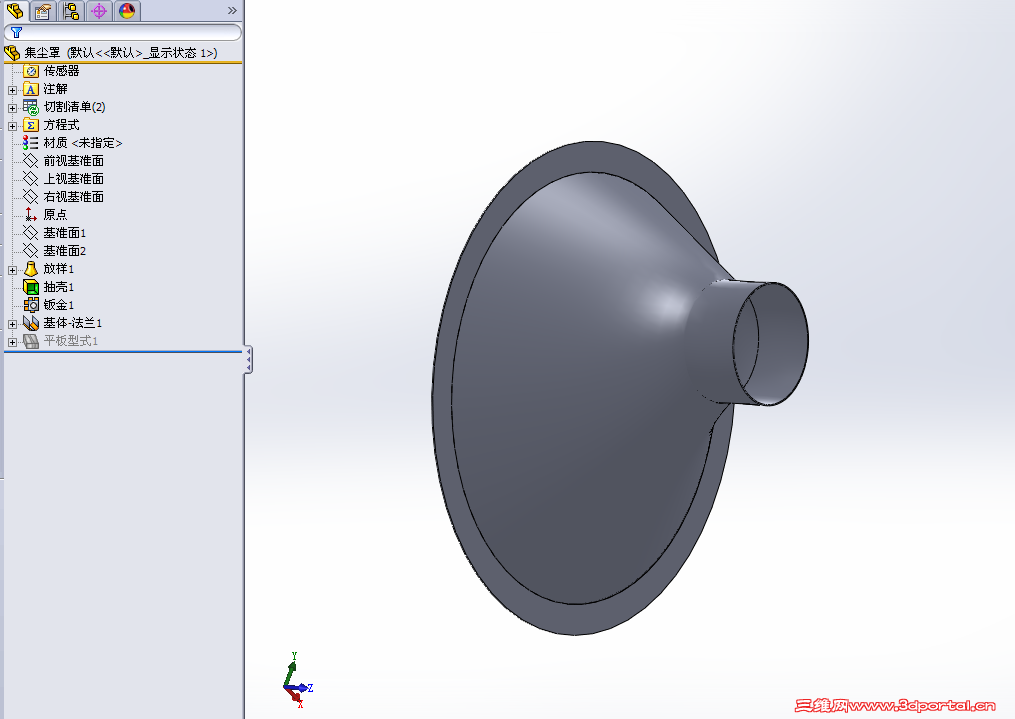The image size is (1015, 719).
Task: Click the PropertyManager hand icon tab
Action: [42, 11]
